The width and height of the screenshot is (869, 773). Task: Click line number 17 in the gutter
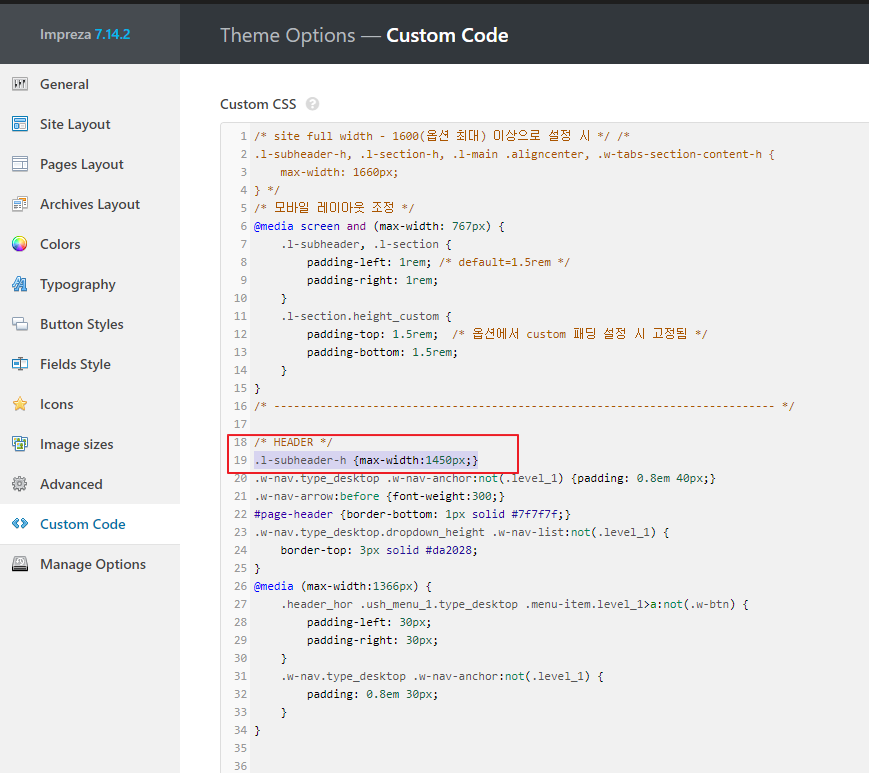pos(240,424)
